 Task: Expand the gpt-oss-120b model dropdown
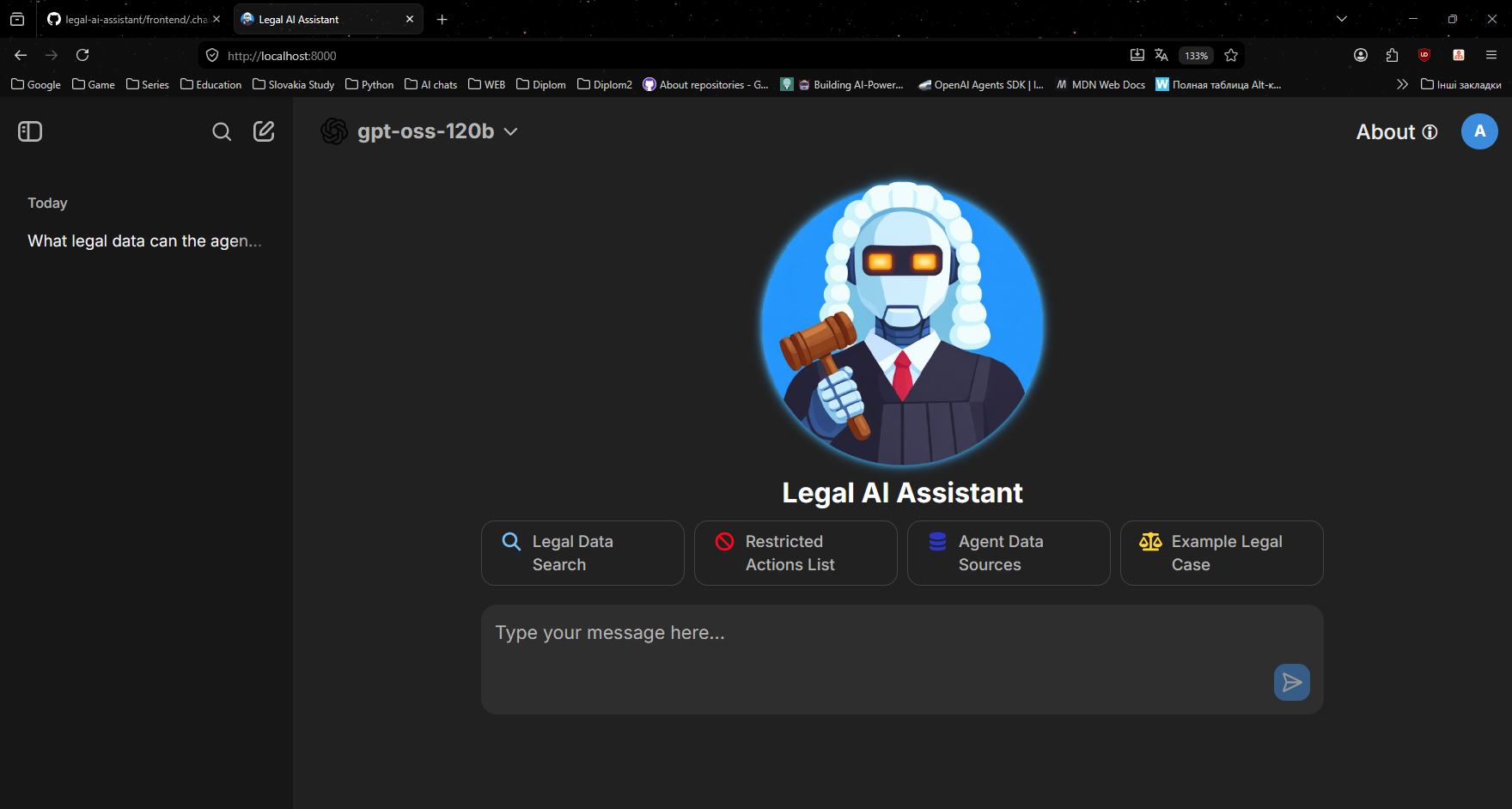pyautogui.click(x=419, y=131)
